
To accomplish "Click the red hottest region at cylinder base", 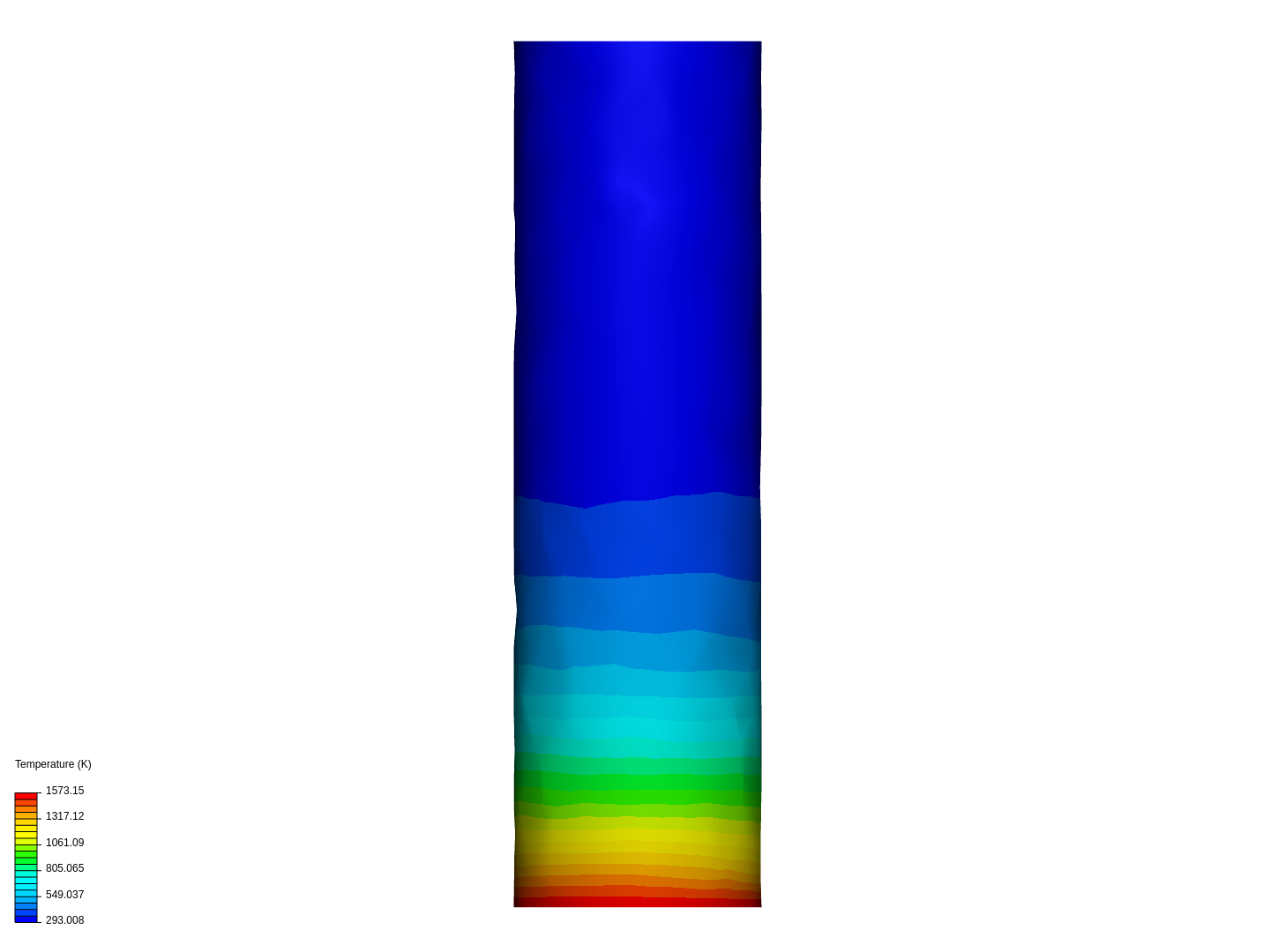I will [x=637, y=901].
